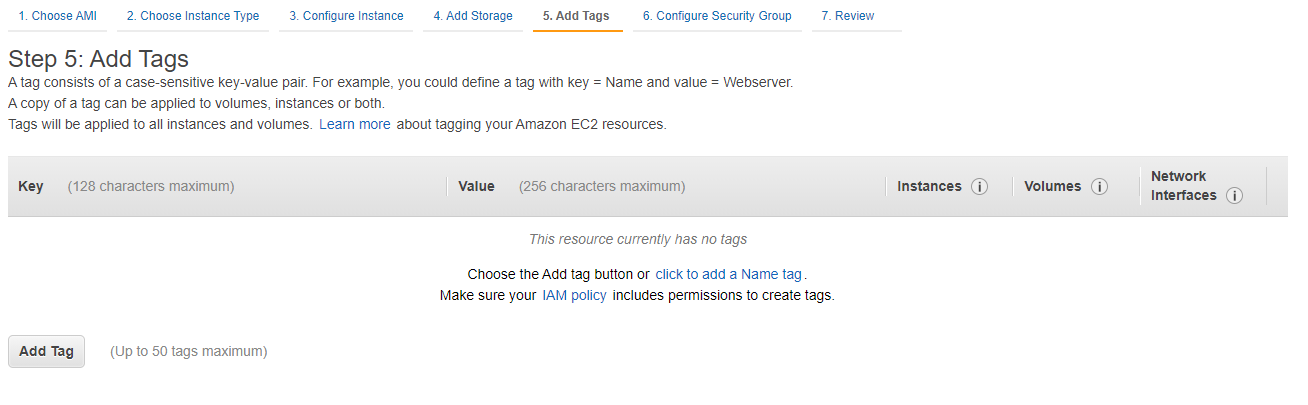This screenshot has width=1308, height=405.
Task: Switch to 4. Add Storage tab
Action: [x=473, y=16]
